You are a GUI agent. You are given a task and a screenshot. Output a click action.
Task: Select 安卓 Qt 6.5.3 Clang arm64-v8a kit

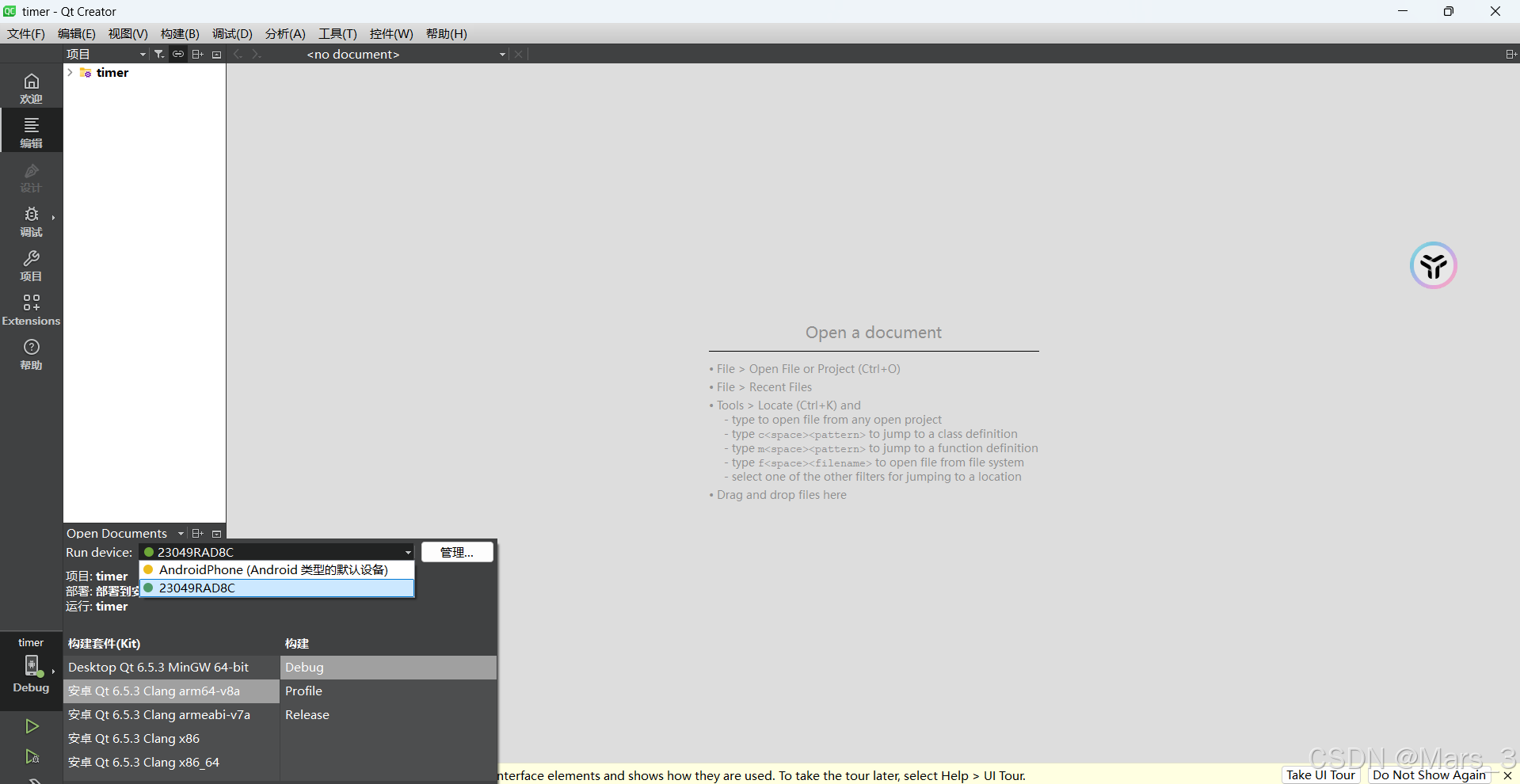pyautogui.click(x=171, y=691)
